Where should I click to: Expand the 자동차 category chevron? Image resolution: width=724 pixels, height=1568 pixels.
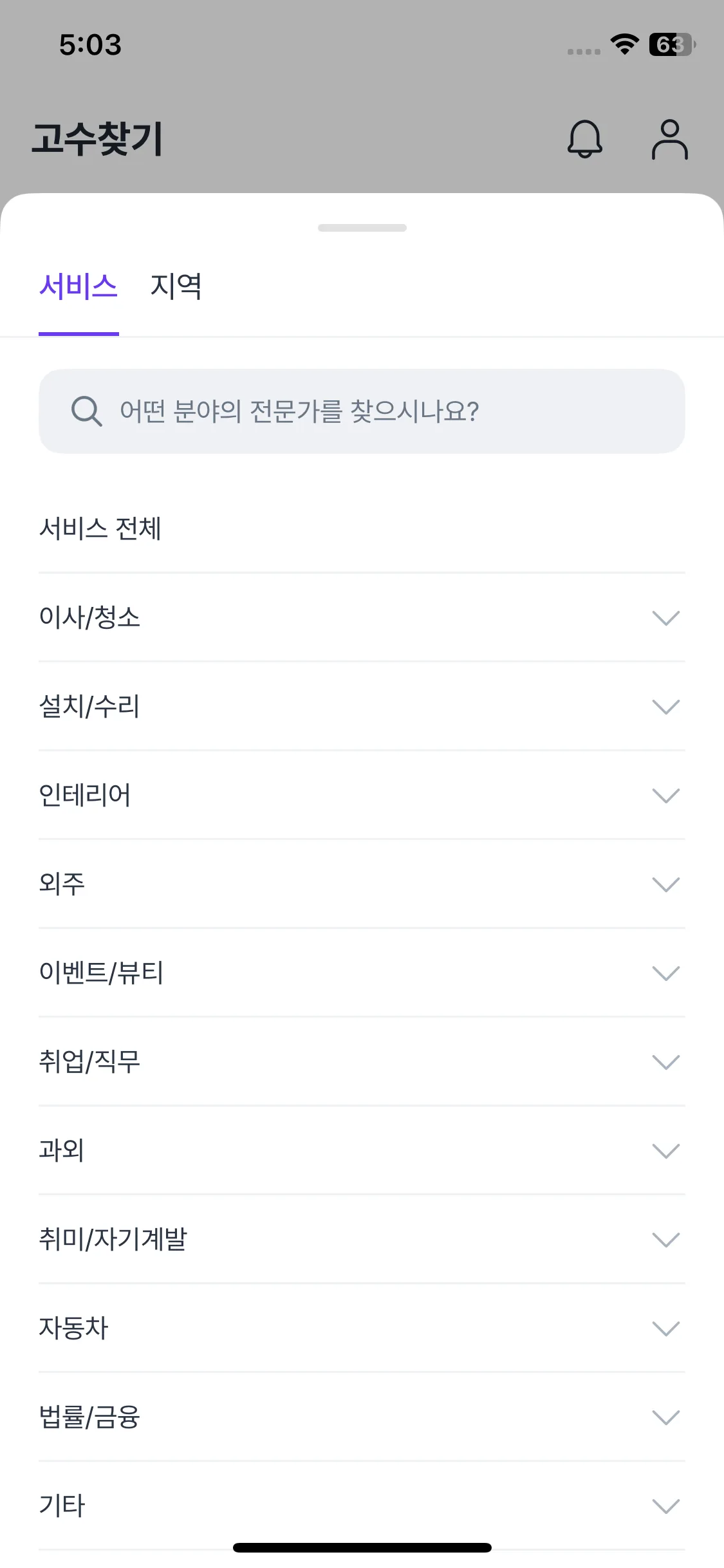[665, 1329]
